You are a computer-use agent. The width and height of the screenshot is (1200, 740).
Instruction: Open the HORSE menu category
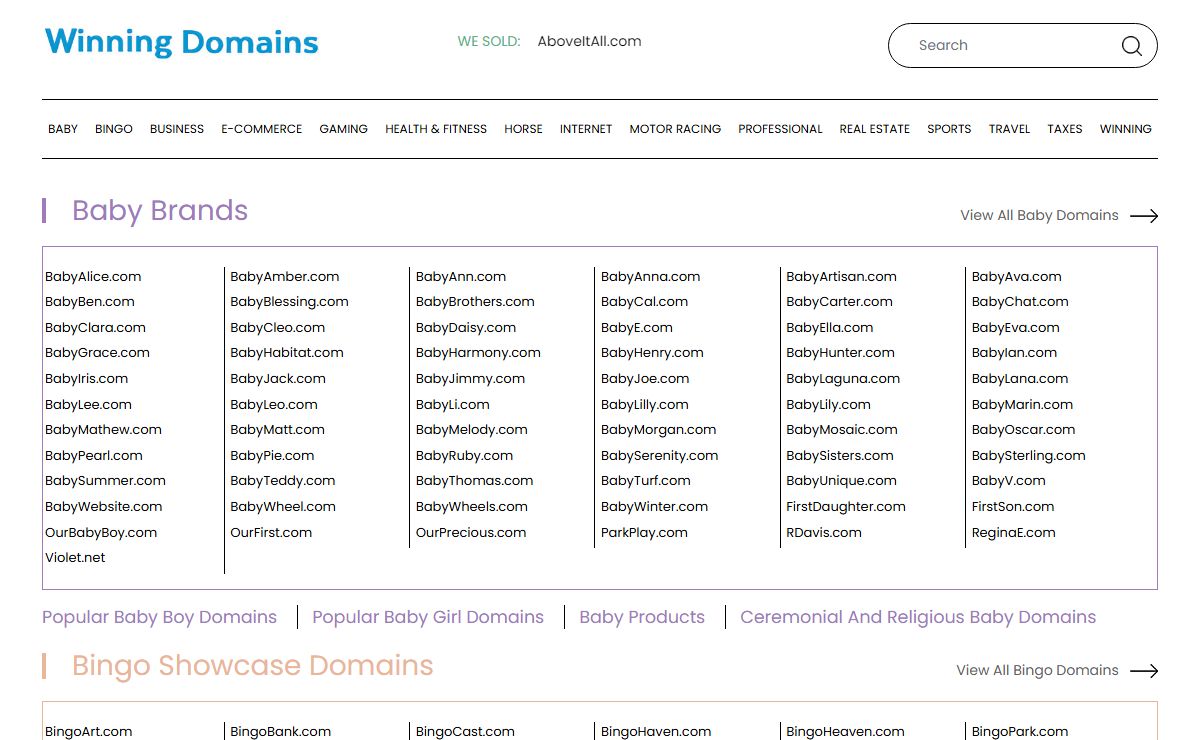pyautogui.click(x=523, y=129)
